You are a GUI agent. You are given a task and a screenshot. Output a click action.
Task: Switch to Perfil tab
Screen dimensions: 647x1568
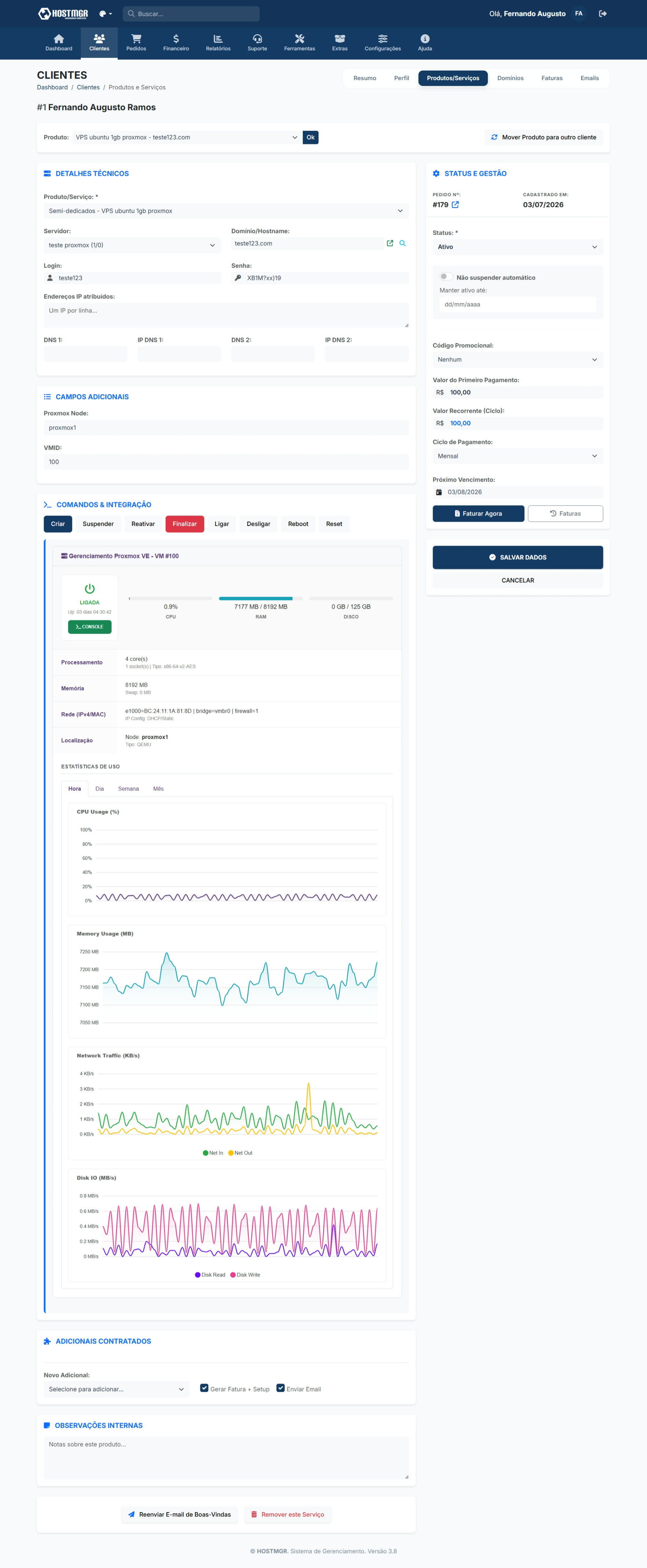pyautogui.click(x=401, y=78)
